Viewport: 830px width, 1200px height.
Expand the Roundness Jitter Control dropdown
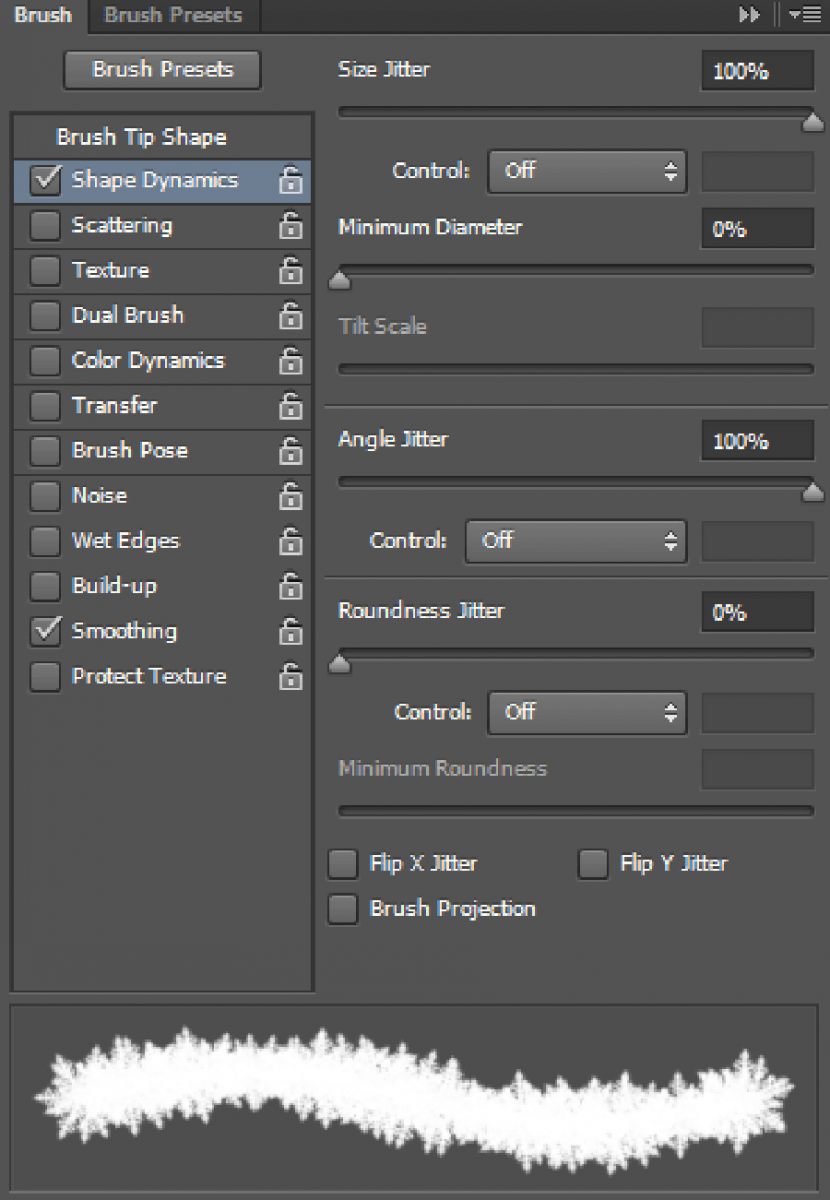pos(587,713)
